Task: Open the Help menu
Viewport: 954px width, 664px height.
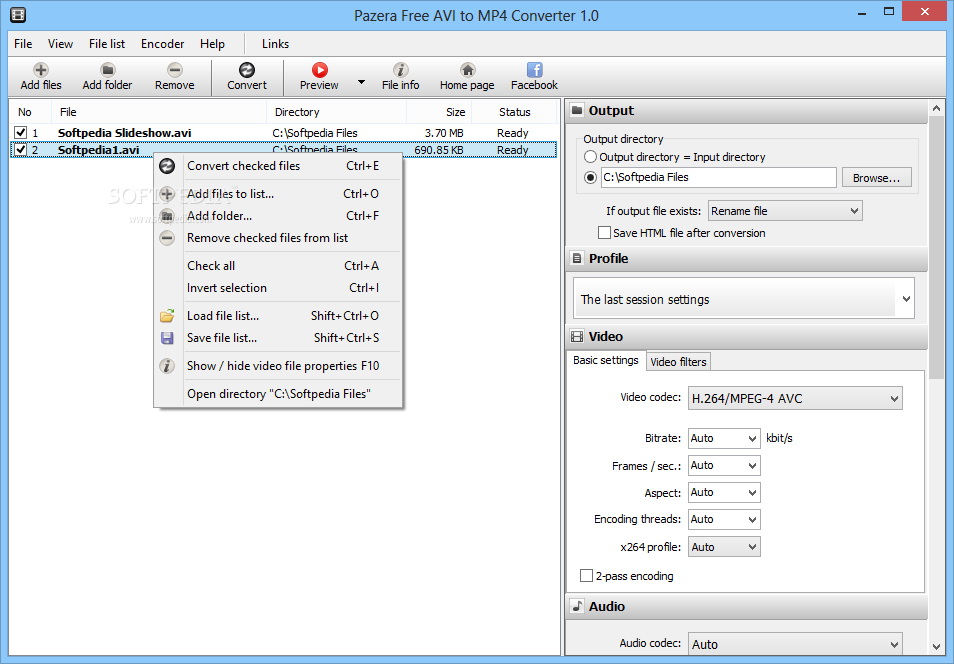Action: click(x=212, y=44)
